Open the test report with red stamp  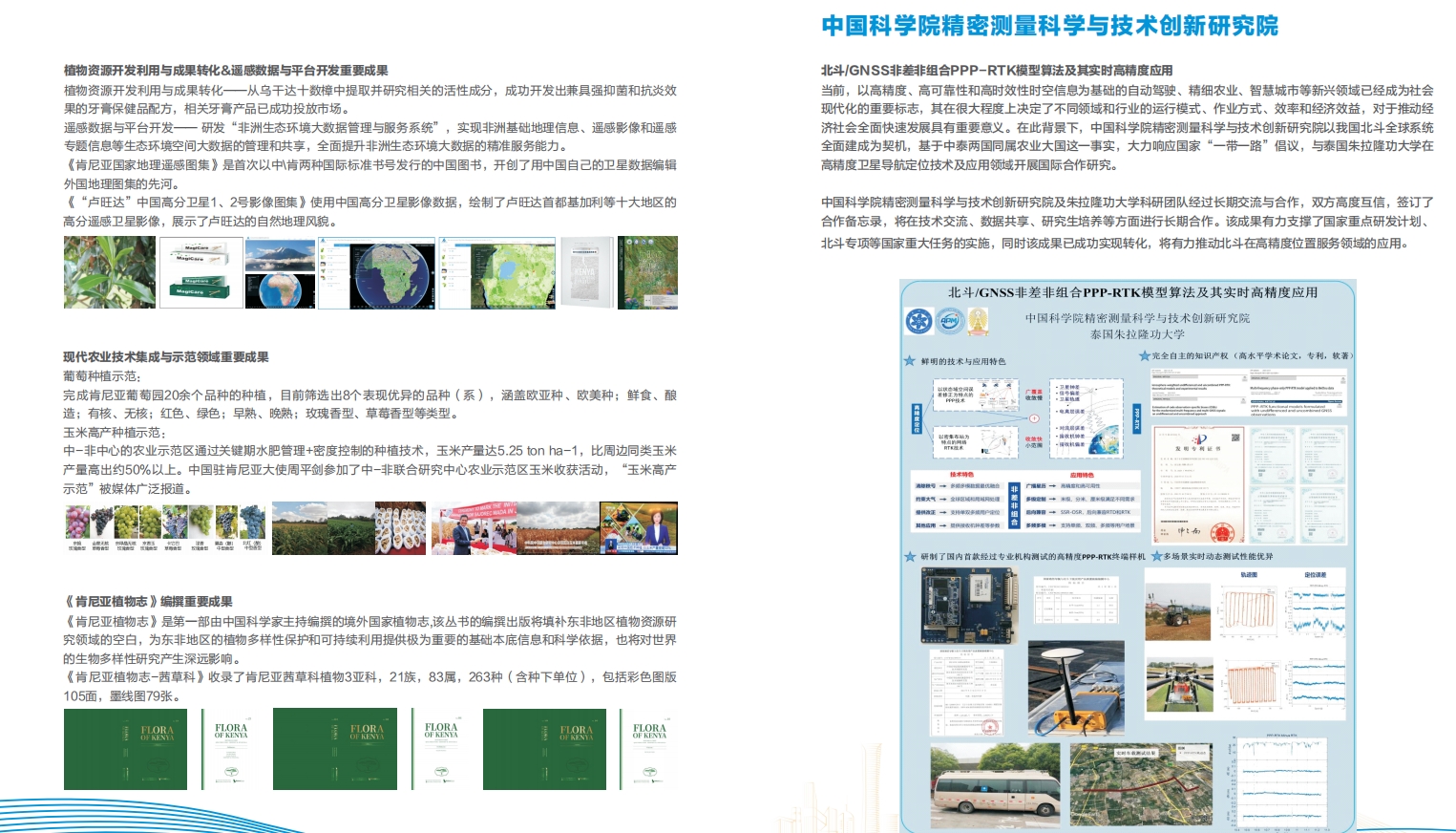[x=966, y=694]
